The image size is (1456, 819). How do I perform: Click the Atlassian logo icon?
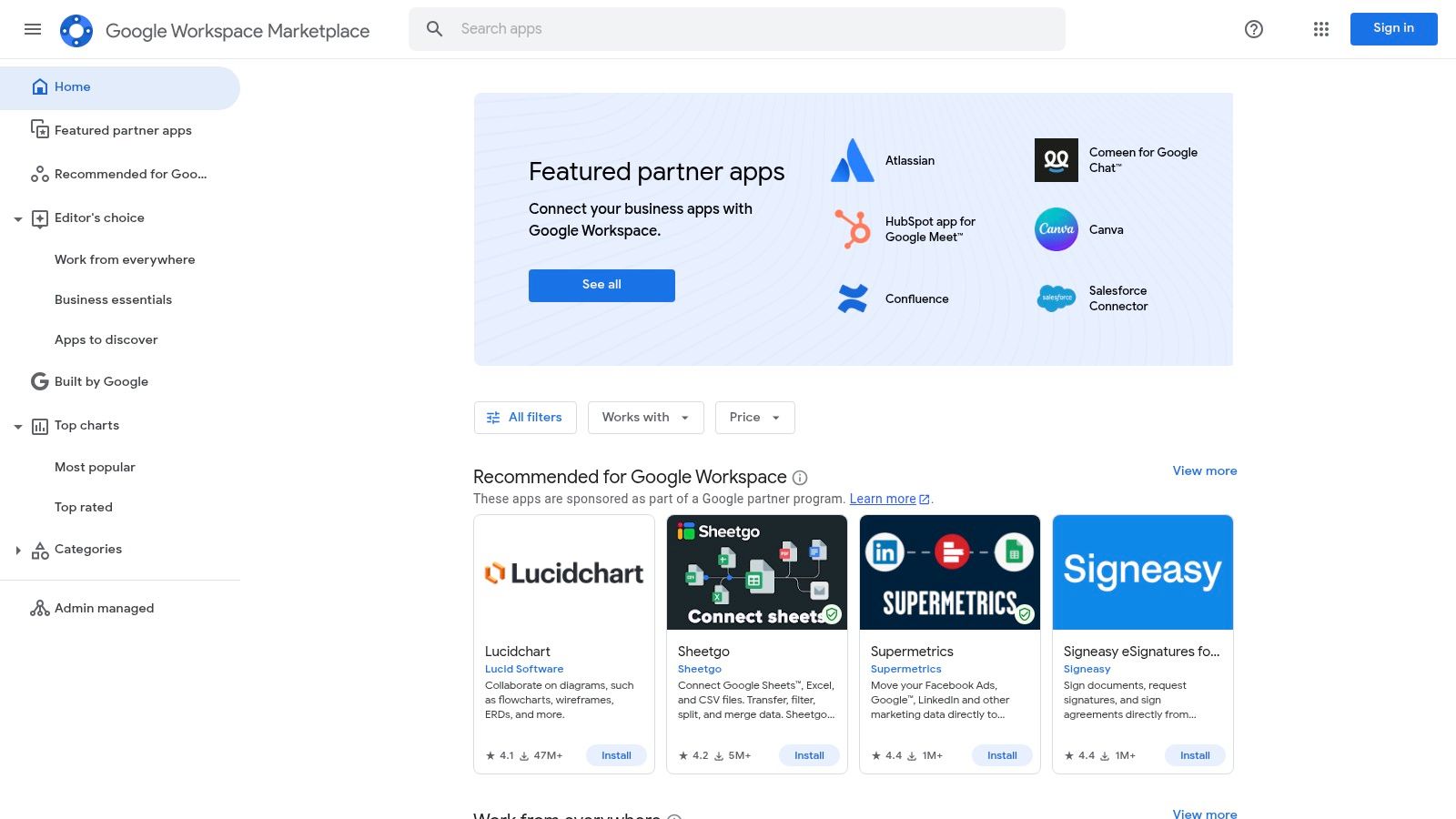pos(853,160)
